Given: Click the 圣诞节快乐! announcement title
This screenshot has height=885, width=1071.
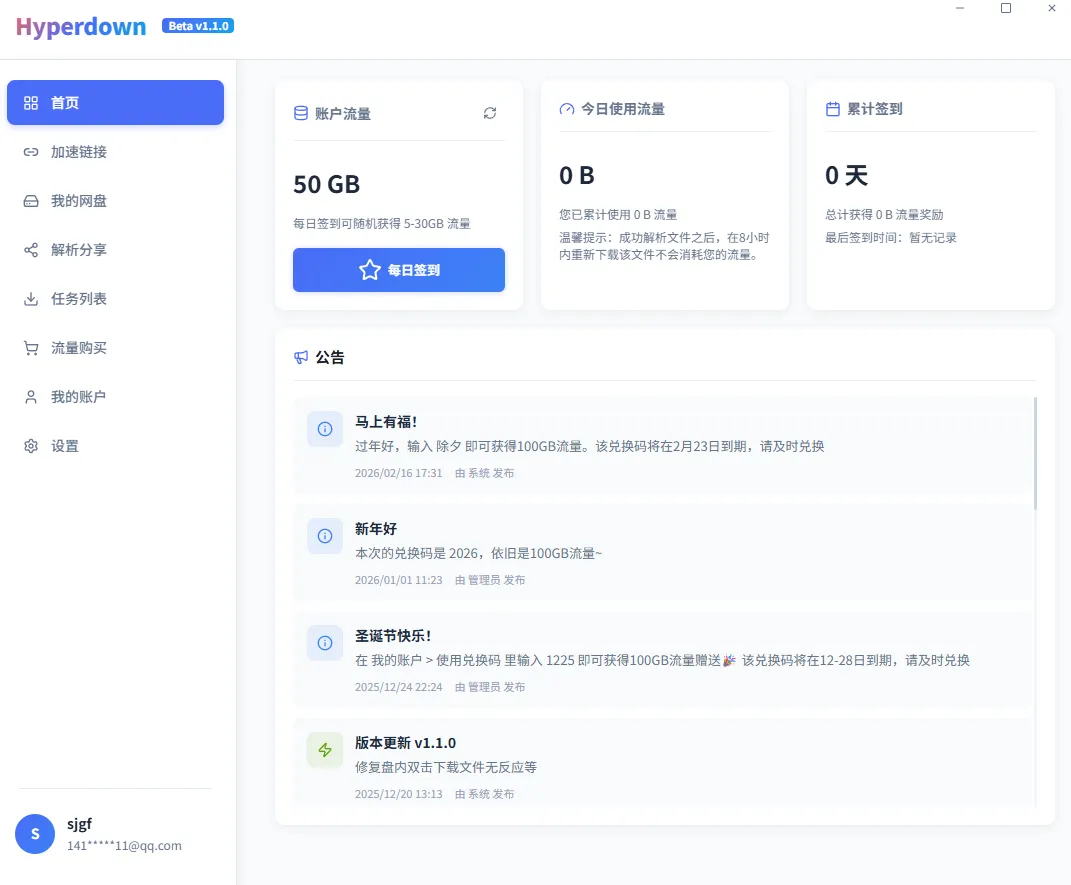Looking at the screenshot, I should (x=393, y=636).
